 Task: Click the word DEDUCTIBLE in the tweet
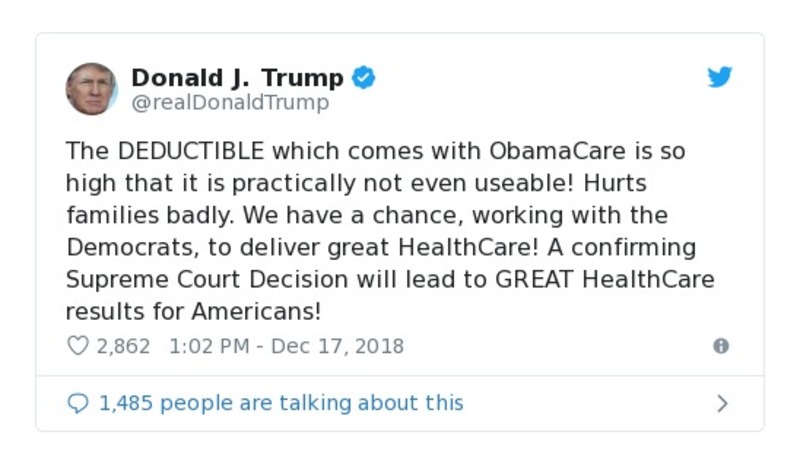[x=191, y=152]
